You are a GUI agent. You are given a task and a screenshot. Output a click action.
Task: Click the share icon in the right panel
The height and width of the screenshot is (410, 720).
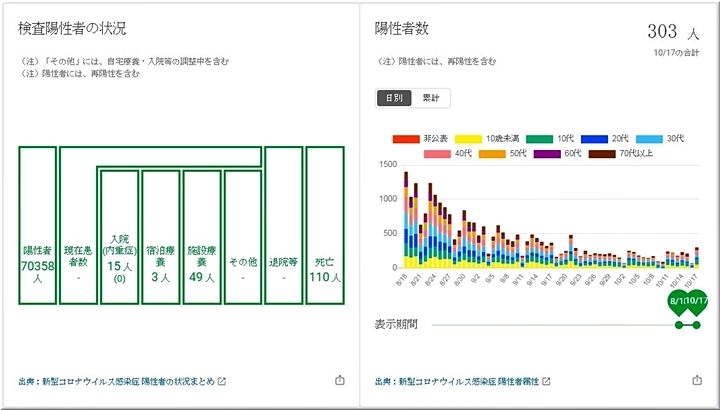697,380
